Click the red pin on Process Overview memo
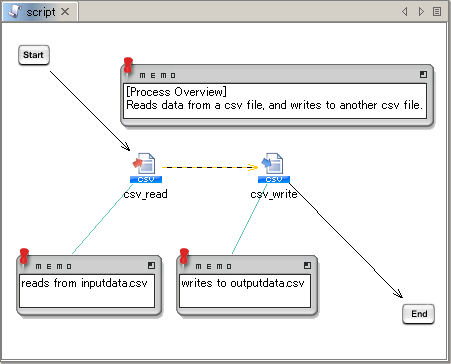This screenshot has height=364, width=451. tap(128, 66)
